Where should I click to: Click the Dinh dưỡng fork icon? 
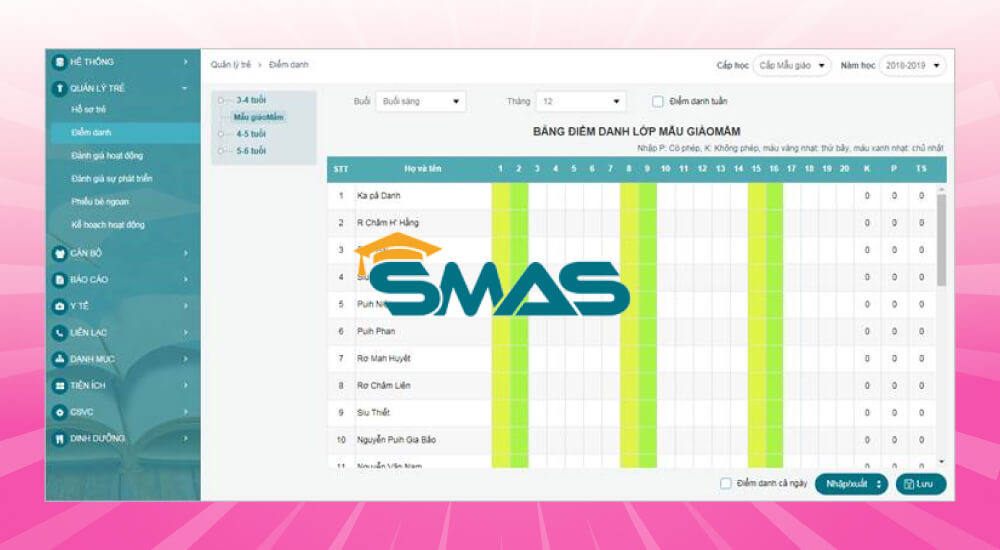coord(59,438)
